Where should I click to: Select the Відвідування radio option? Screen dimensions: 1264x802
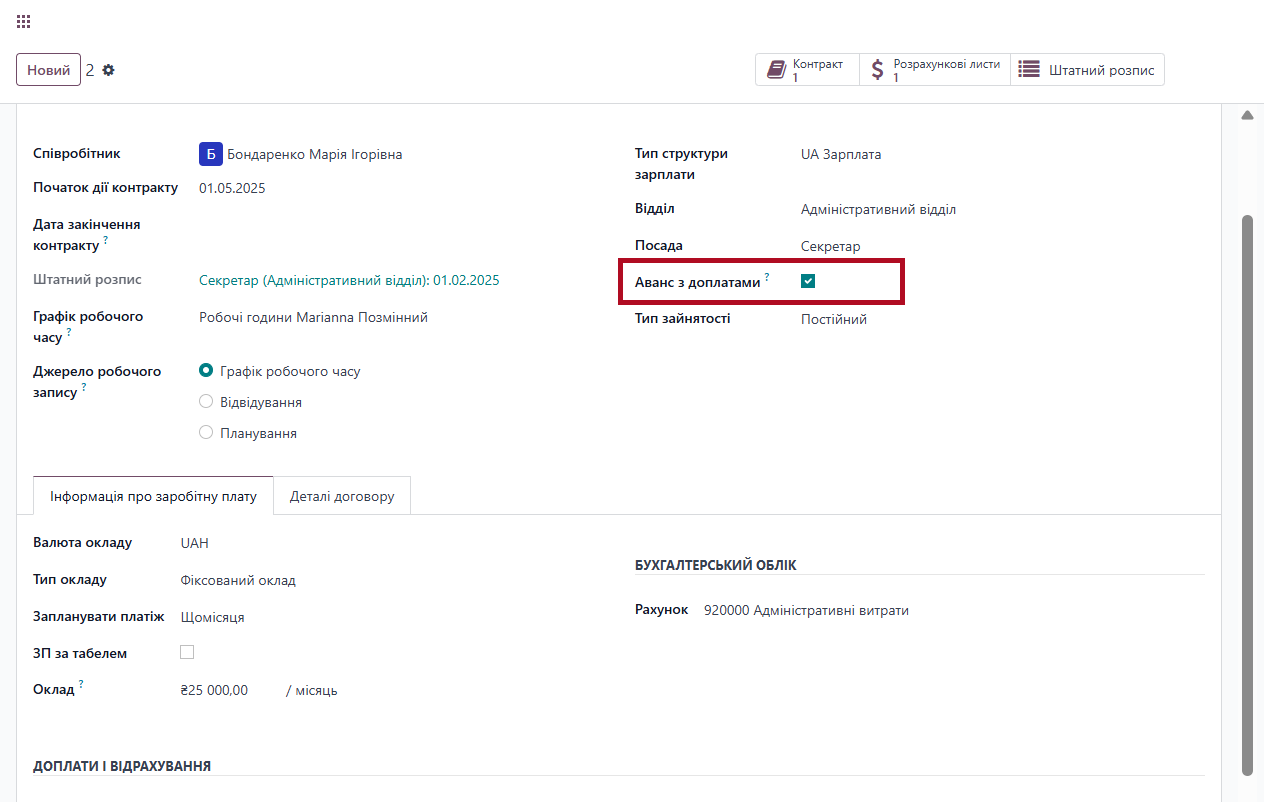[206, 402]
